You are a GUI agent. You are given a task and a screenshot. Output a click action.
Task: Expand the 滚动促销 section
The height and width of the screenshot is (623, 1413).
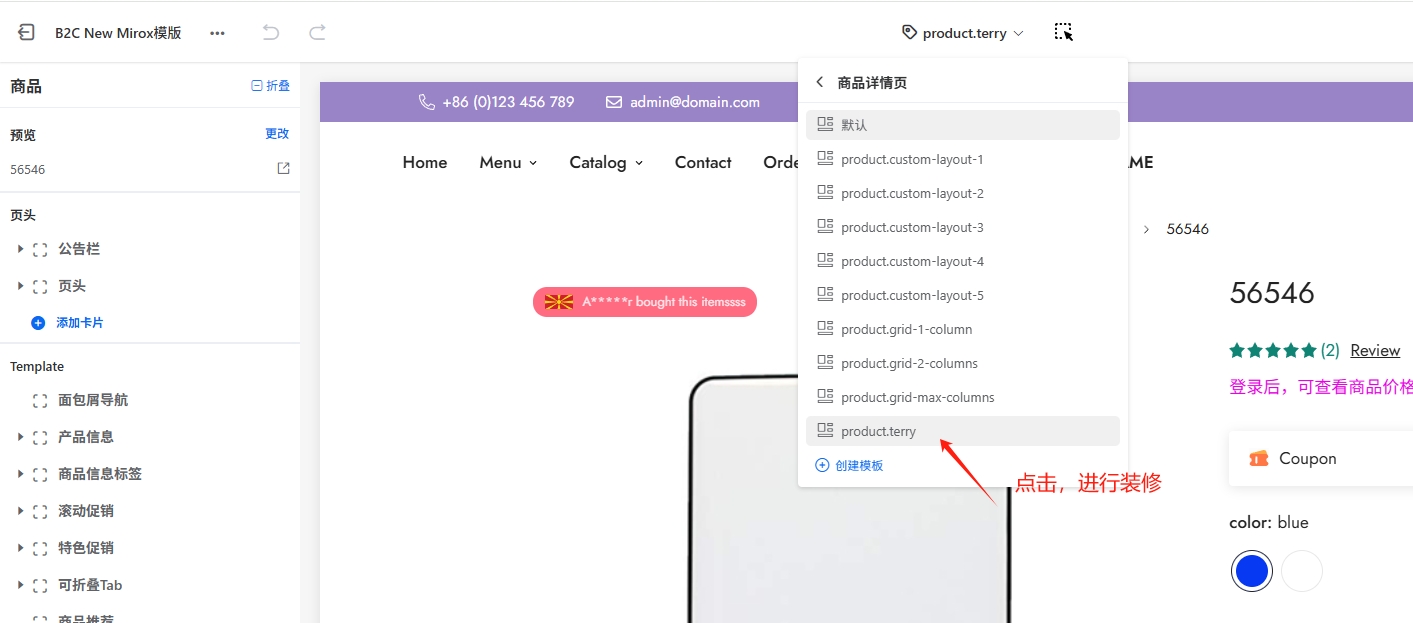[20, 511]
